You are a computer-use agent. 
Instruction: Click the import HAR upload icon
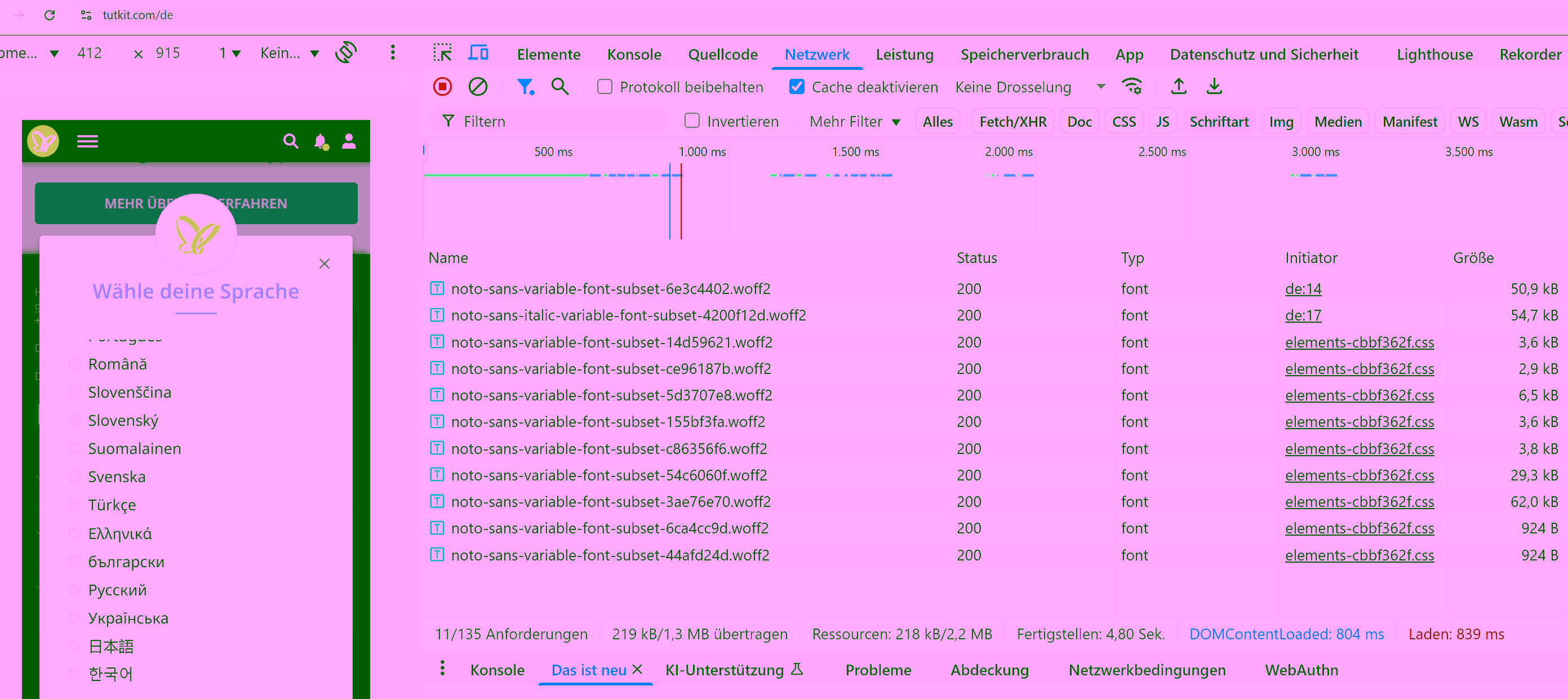[x=1179, y=86]
